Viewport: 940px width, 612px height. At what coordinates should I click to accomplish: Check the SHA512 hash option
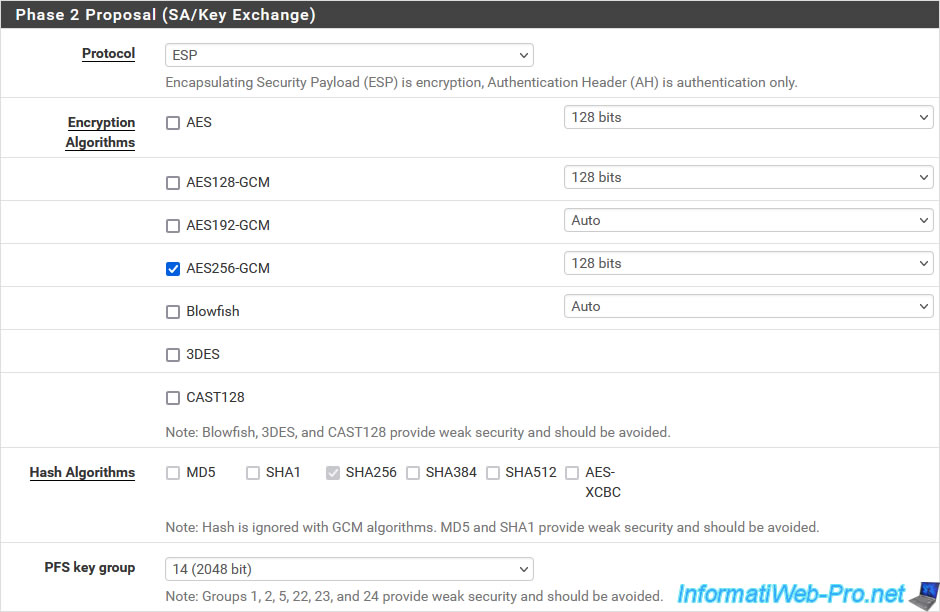click(493, 474)
